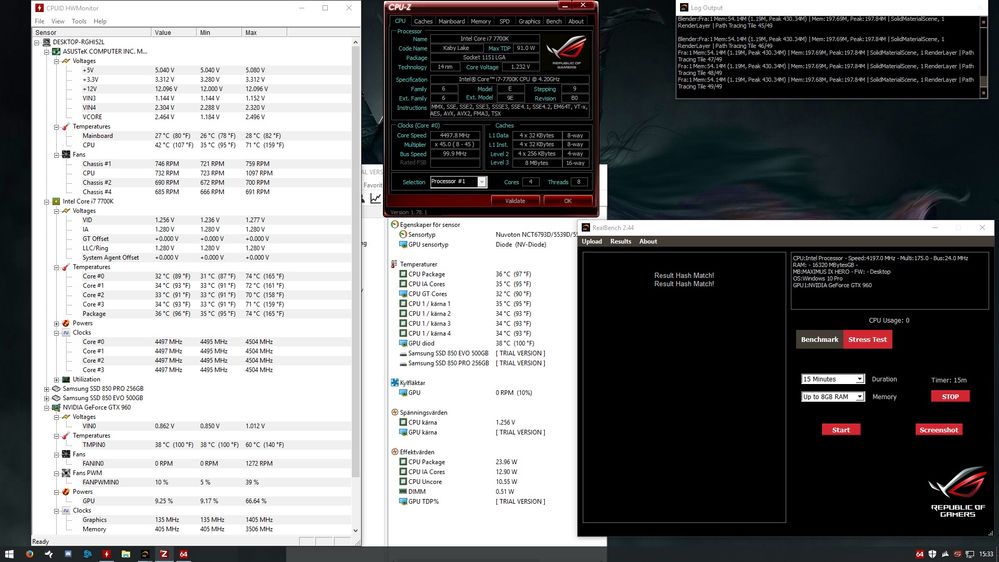Screen dimensions: 999x562
Task: Click the drive icon beside Samsung SSD 850 PRO
Action: coord(56,389)
